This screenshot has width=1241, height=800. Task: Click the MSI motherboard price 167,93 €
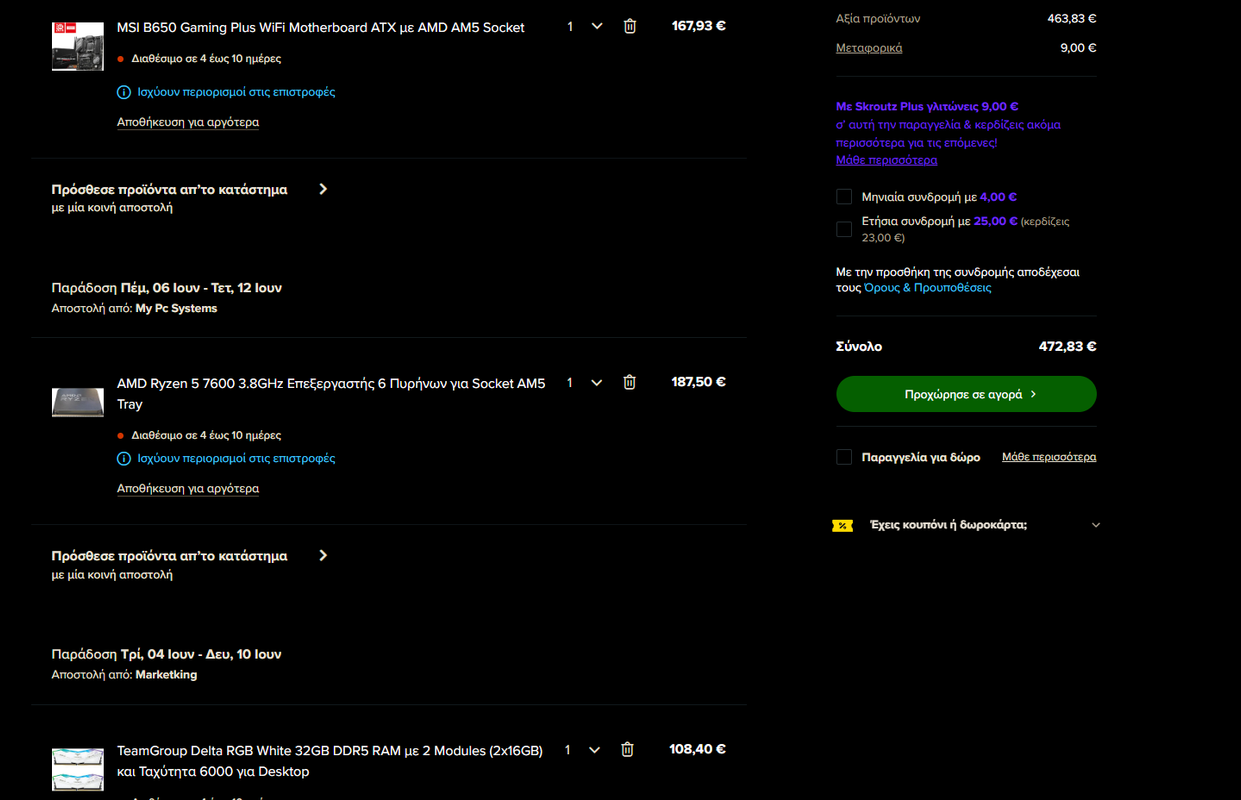[699, 26]
